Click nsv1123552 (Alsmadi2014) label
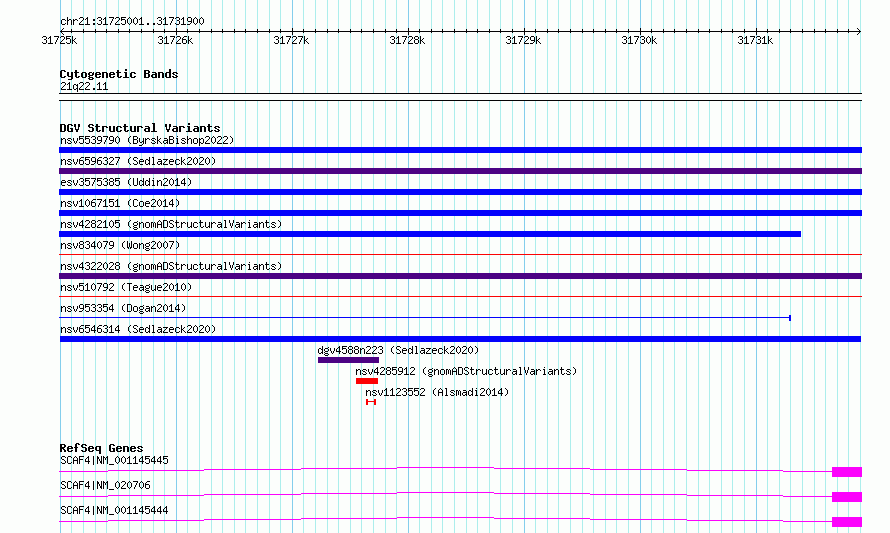The height and width of the screenshot is (533, 890). tap(437, 392)
